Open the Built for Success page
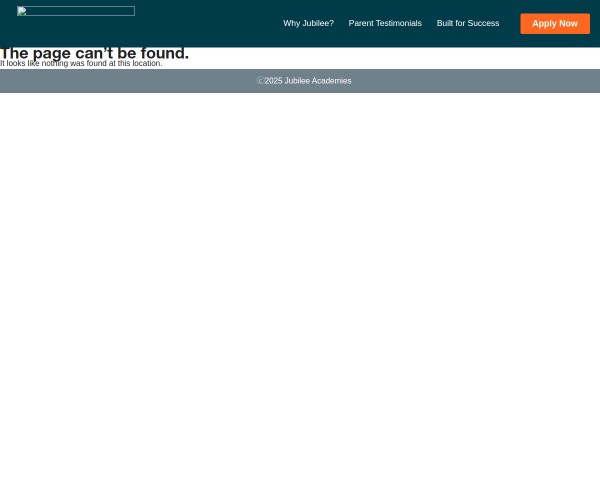 click(x=468, y=23)
